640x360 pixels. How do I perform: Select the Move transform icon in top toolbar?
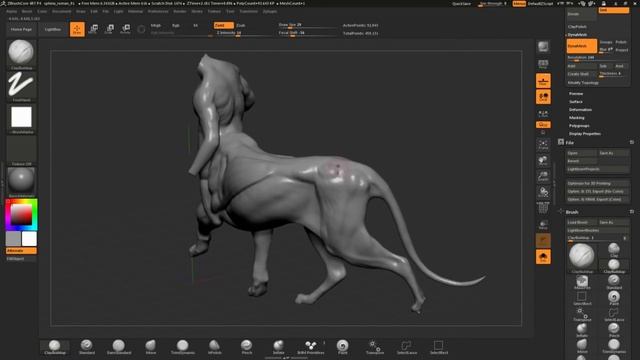(x=93, y=29)
